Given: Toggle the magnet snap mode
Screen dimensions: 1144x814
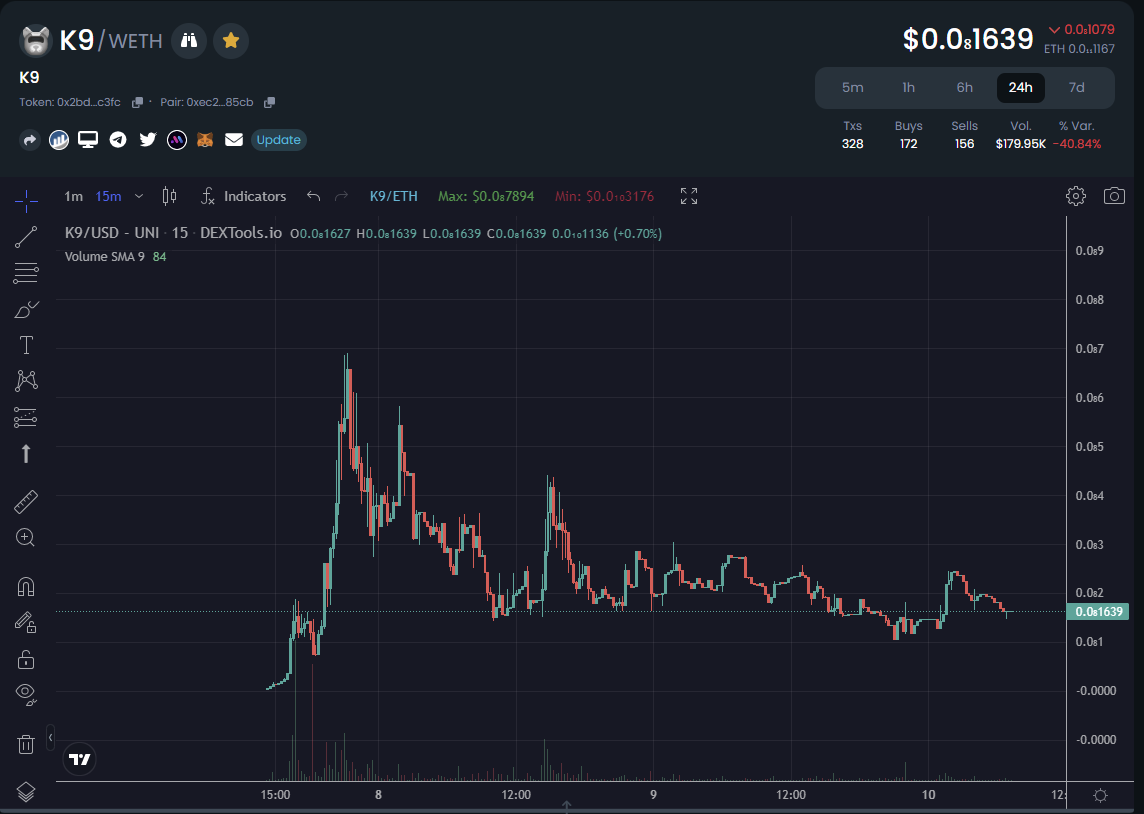Looking at the screenshot, I should coord(26,587).
